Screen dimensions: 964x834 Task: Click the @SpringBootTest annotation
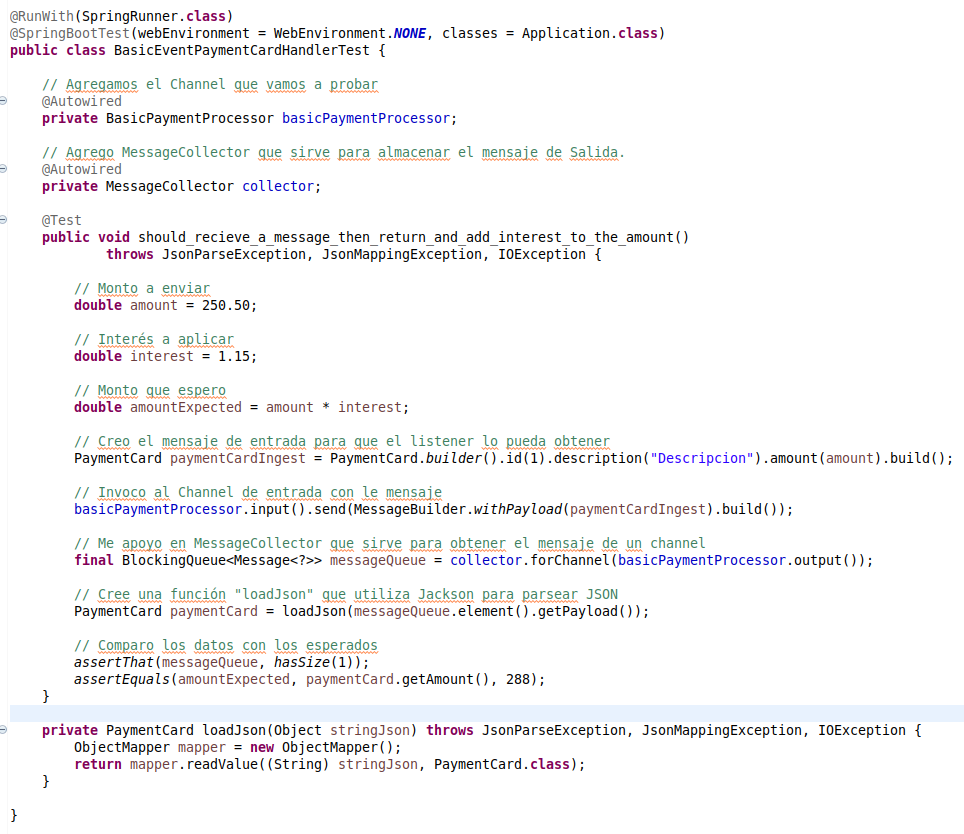click(x=69, y=33)
